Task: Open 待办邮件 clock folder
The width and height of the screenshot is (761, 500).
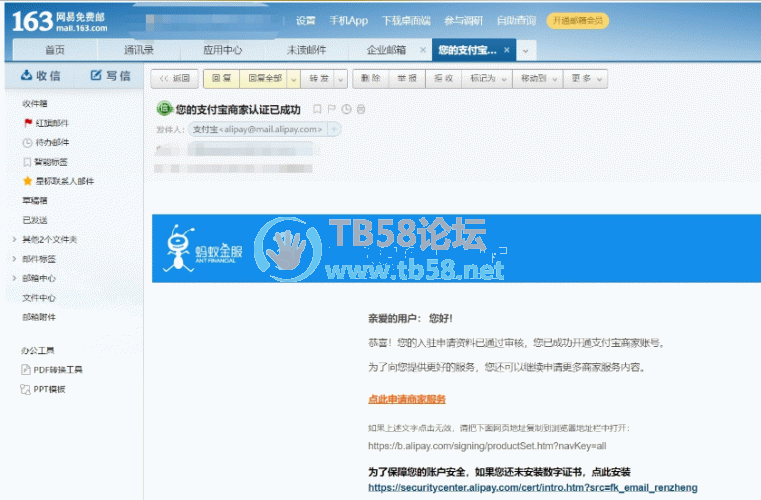Action: click(46, 143)
